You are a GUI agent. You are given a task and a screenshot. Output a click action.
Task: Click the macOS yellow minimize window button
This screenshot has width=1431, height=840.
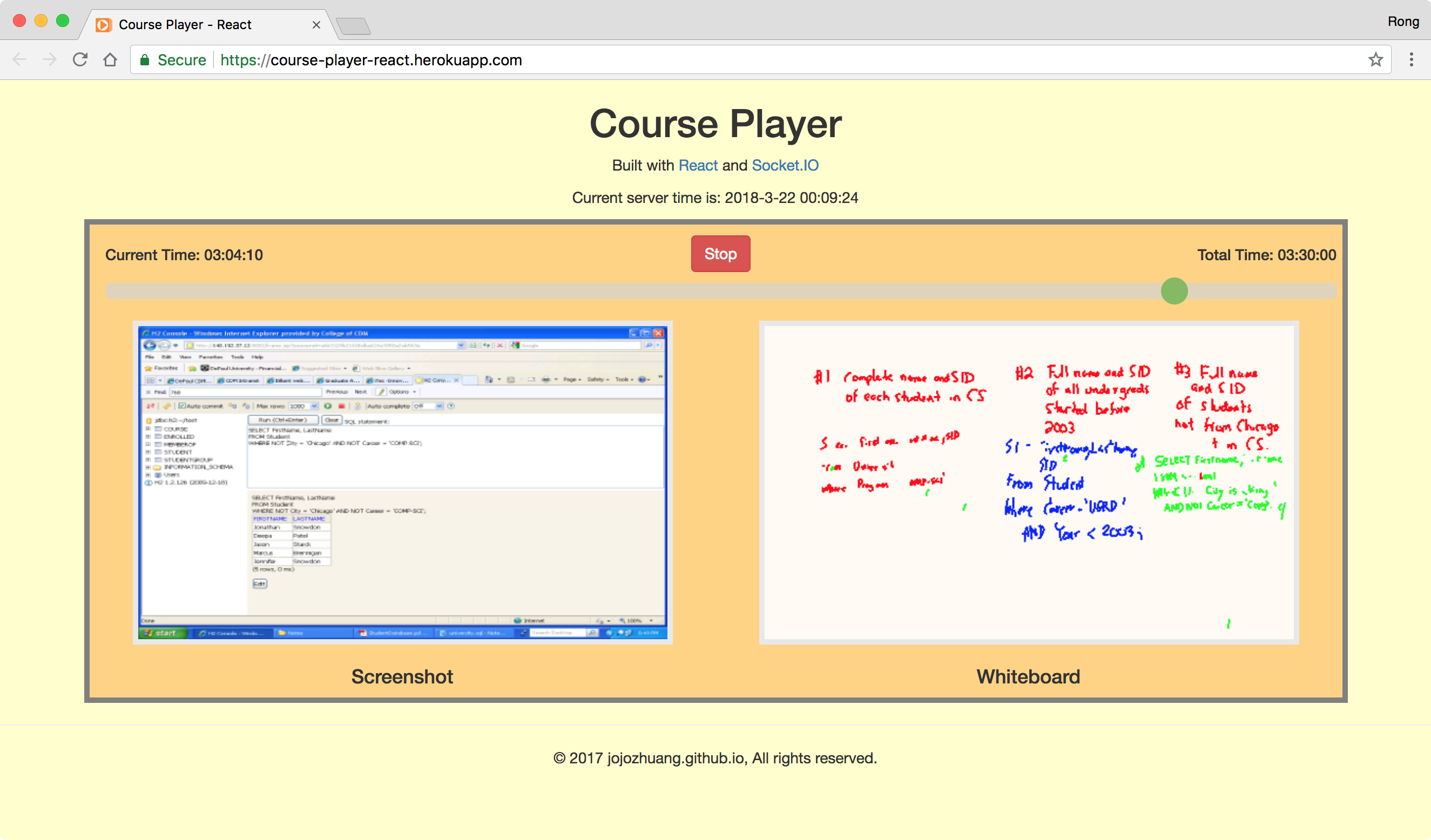tap(41, 21)
